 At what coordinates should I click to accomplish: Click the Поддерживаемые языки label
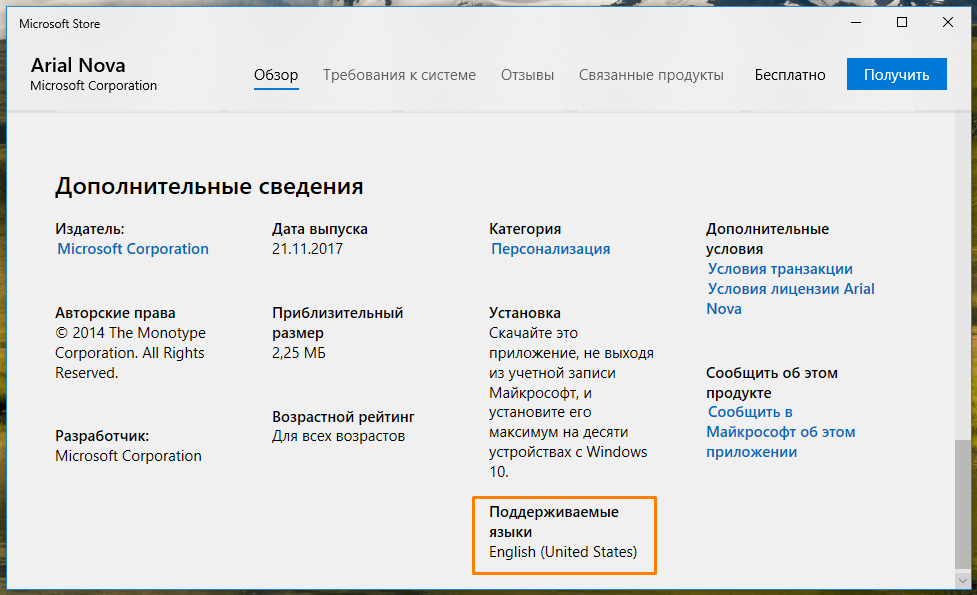[x=553, y=522]
